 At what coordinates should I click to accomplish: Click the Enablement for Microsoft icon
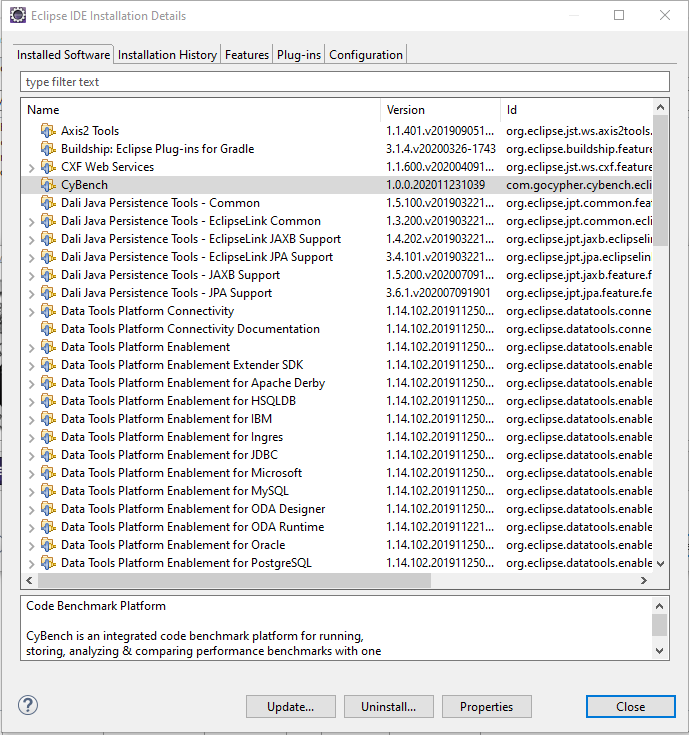(x=48, y=473)
